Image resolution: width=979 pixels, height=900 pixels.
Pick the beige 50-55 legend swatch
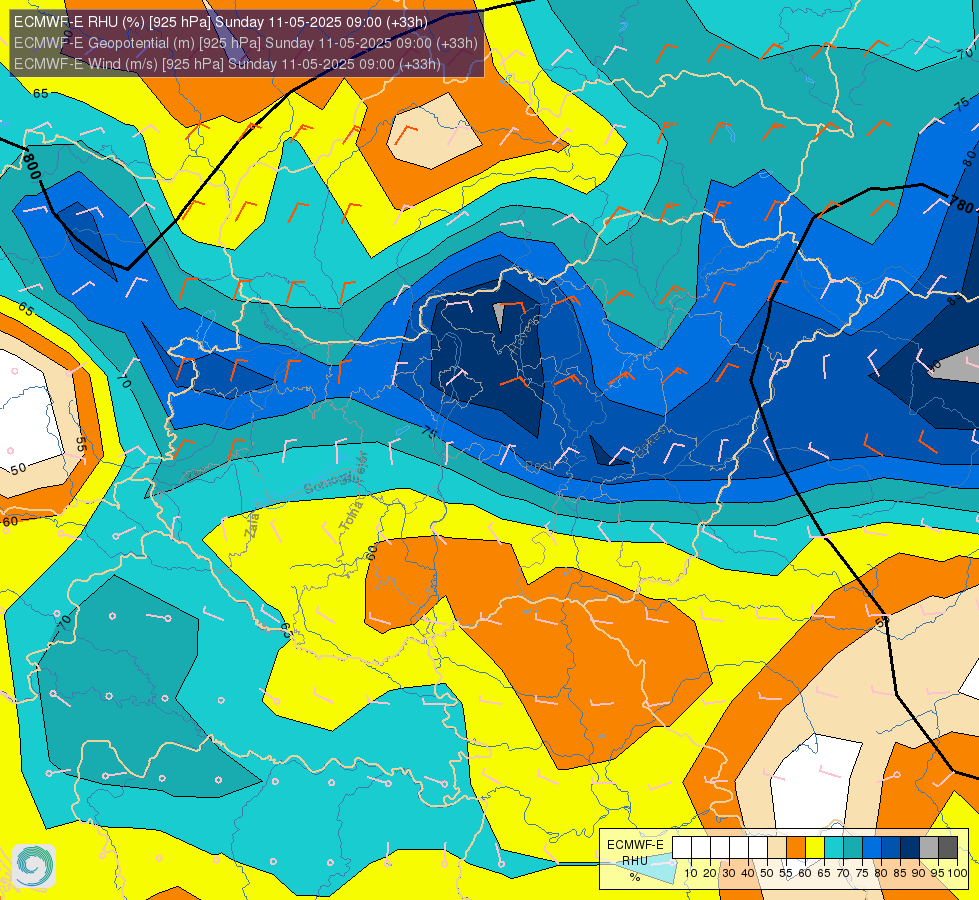tap(777, 847)
